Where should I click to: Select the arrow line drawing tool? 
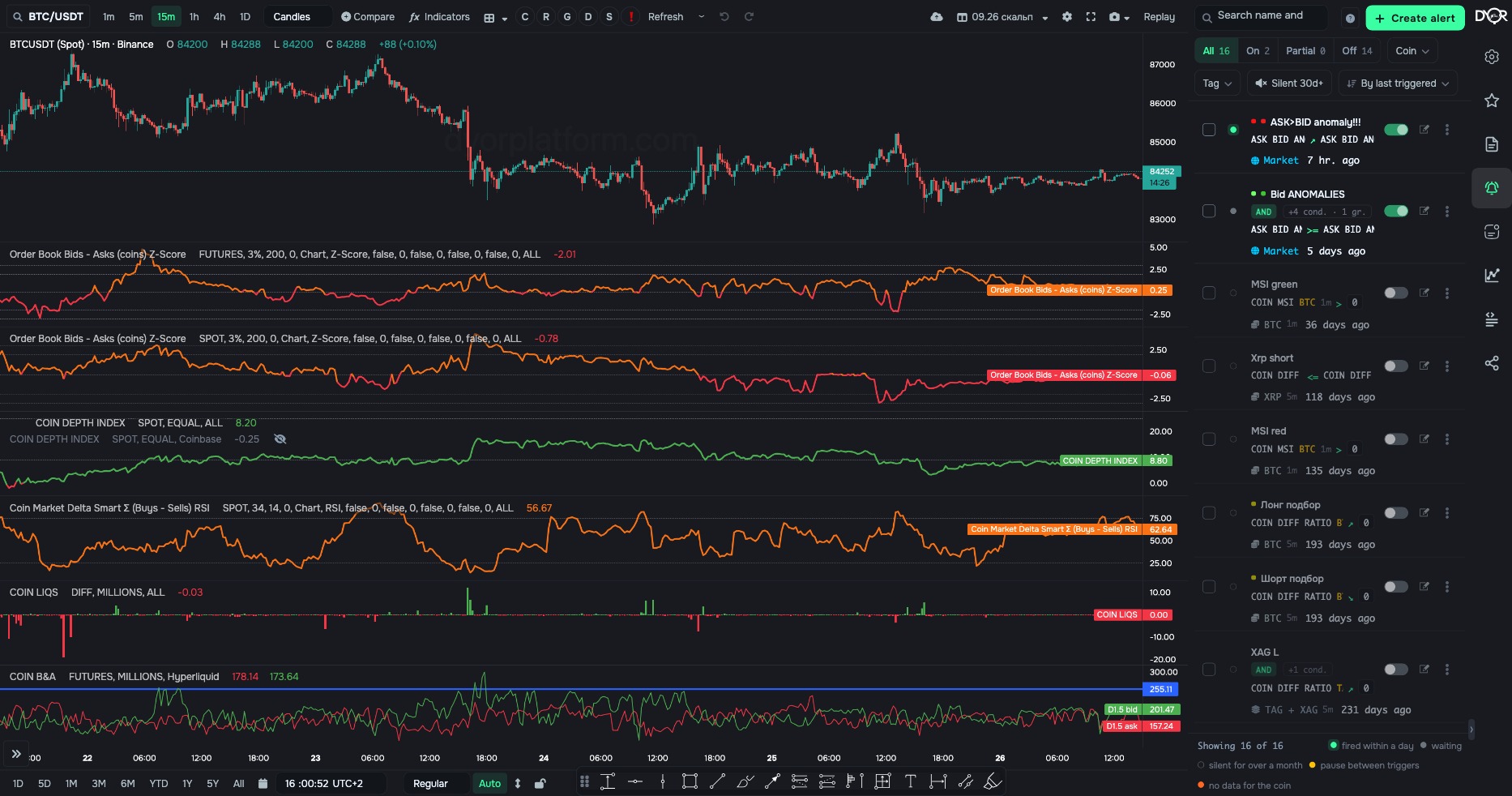tap(772, 781)
